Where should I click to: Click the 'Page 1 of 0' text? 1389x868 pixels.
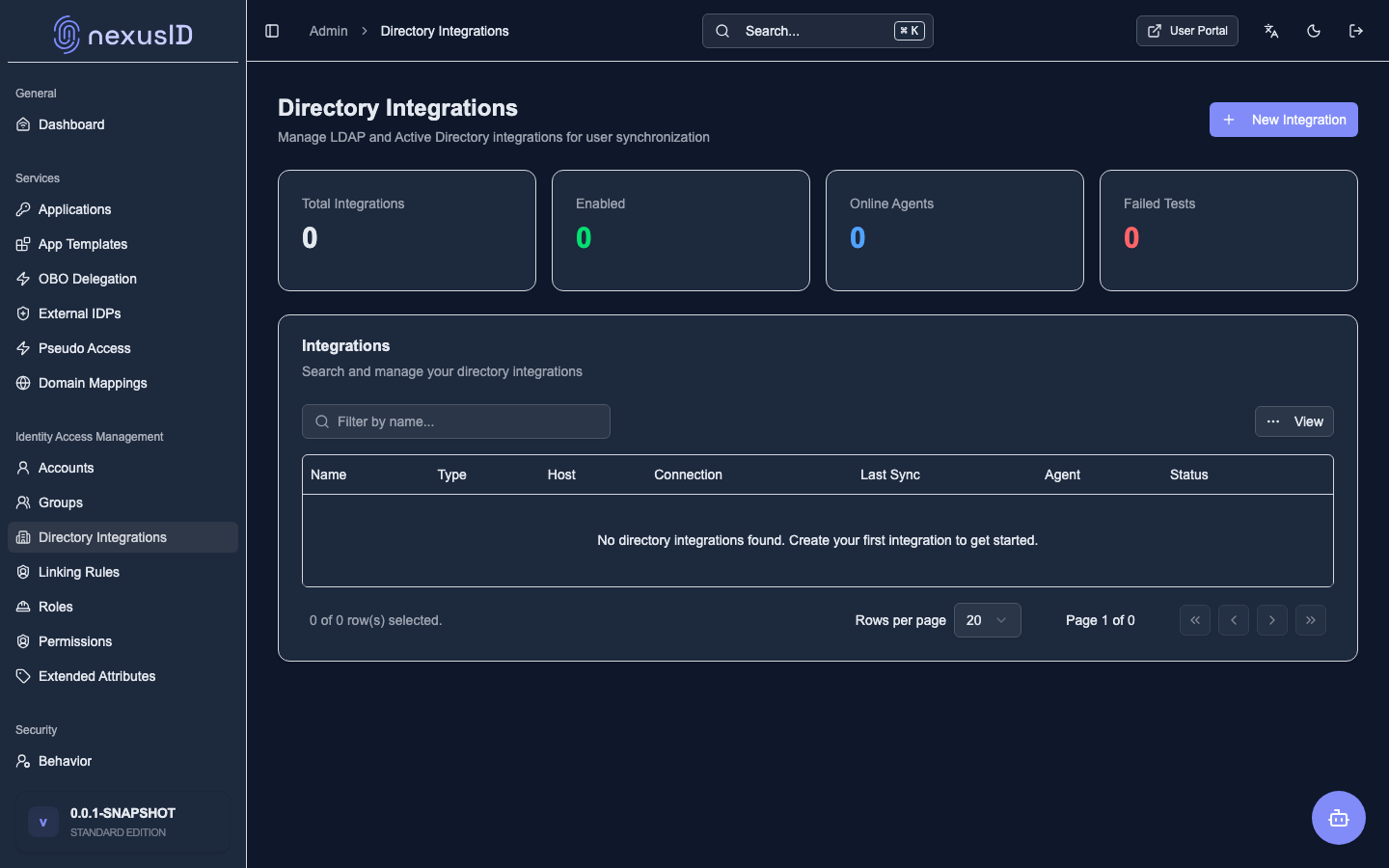coord(1101,620)
